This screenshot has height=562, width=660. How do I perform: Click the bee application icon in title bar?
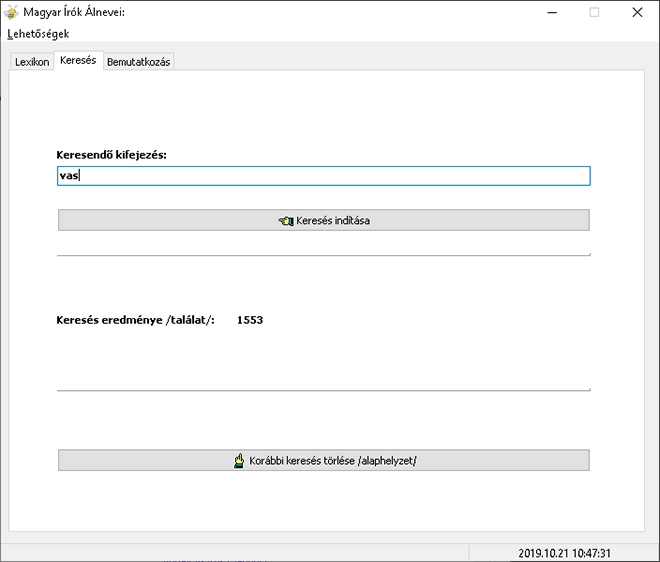click(11, 12)
